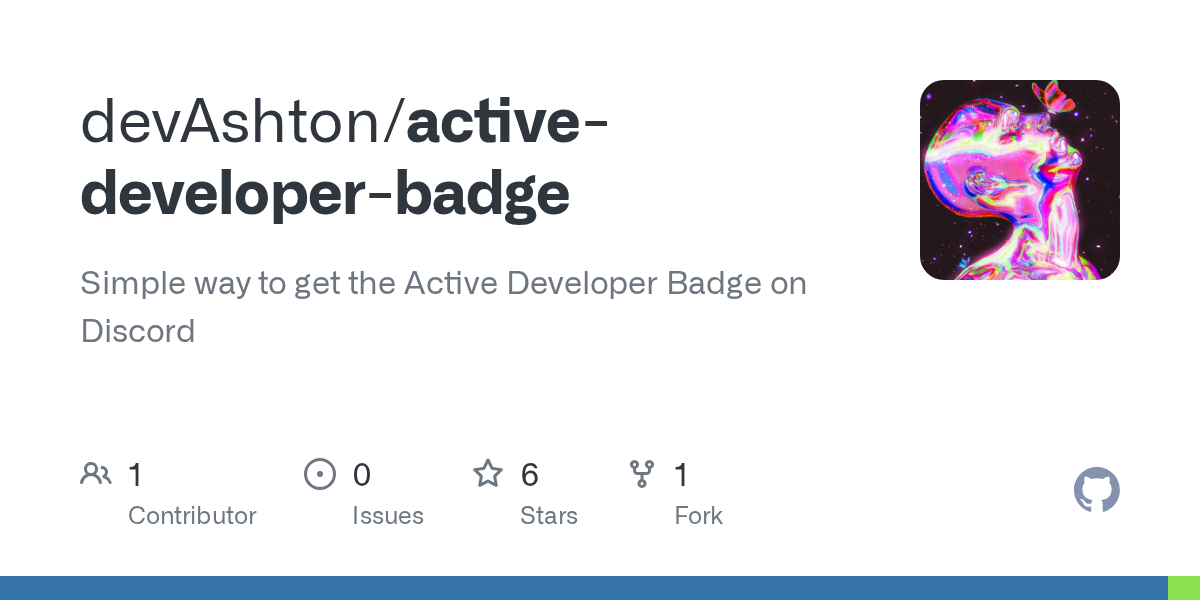Screen dimensions: 1200x600
Task: Click the Contributor label
Action: tap(192, 516)
